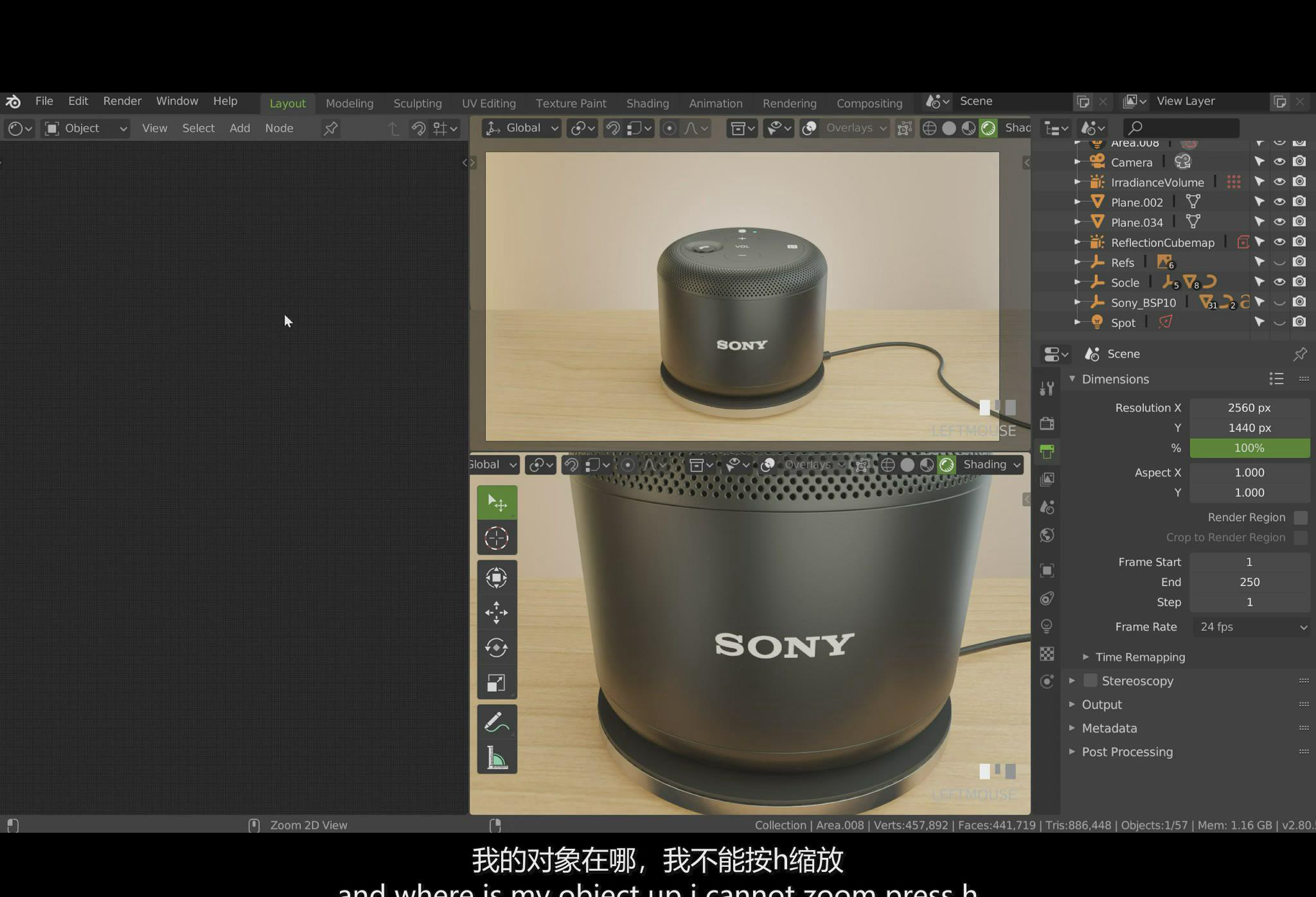Viewport: 1316px width, 897px height.
Task: Click the Frame End 250 field
Action: [1250, 582]
